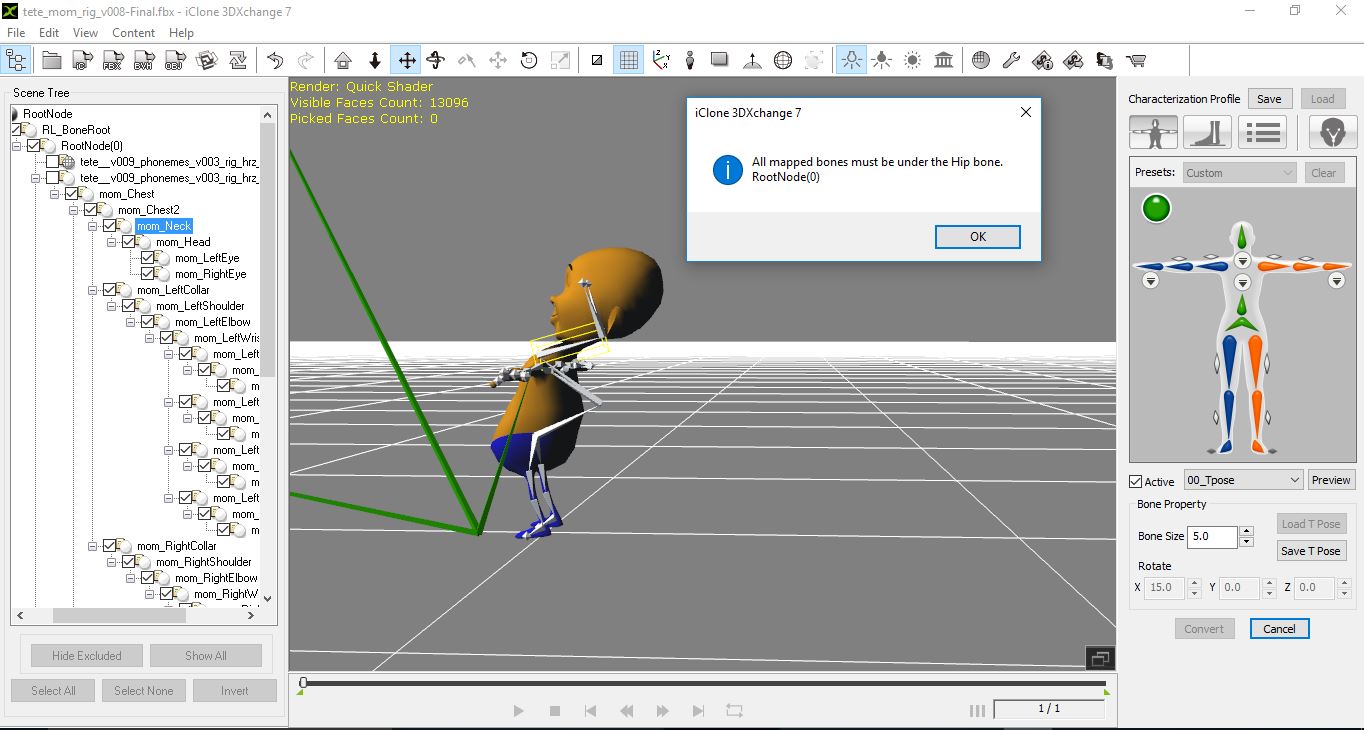Click the import FBX toolbar icon

(112, 61)
